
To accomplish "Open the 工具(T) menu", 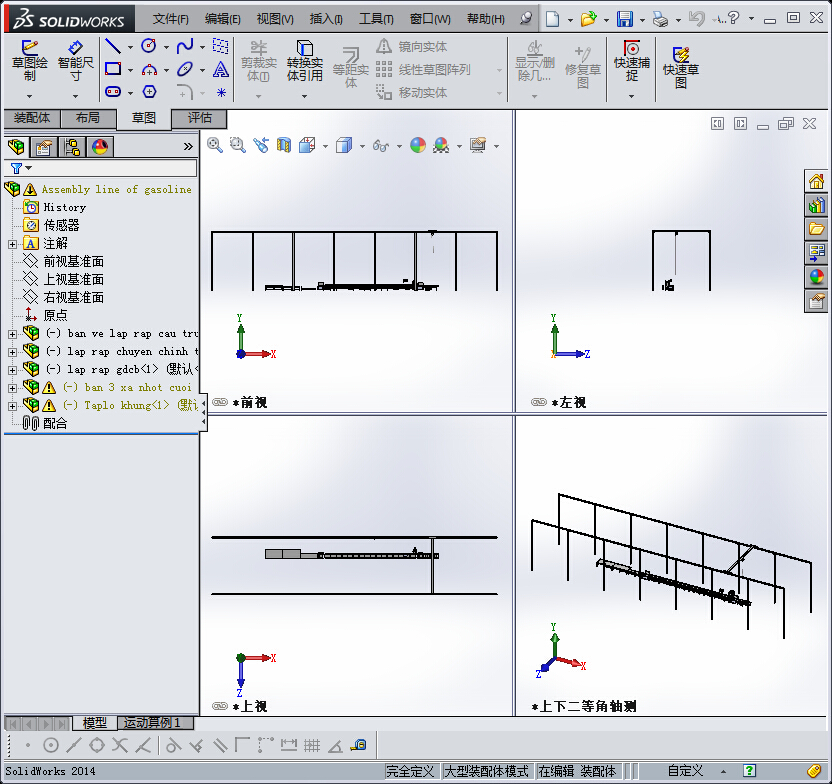I will [x=376, y=19].
